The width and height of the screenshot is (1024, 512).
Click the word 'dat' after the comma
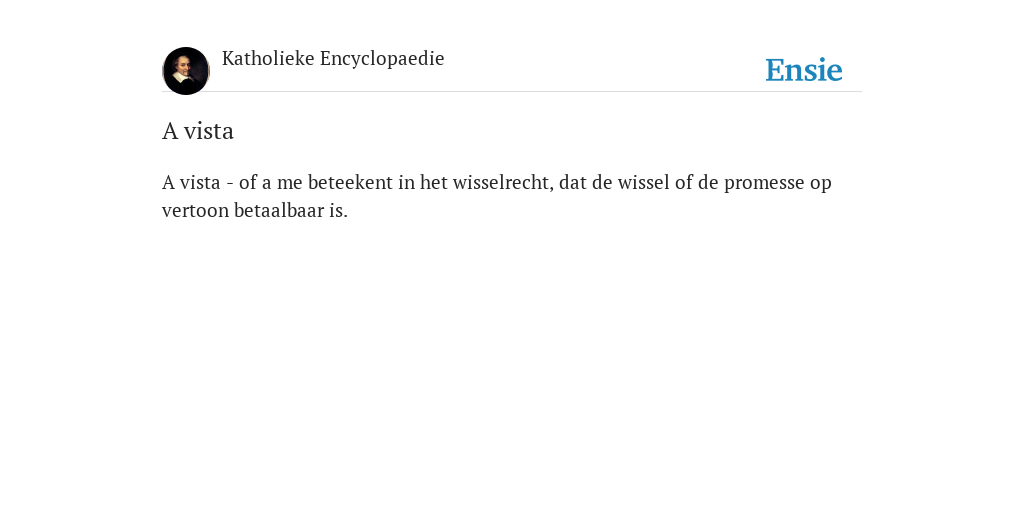click(573, 182)
